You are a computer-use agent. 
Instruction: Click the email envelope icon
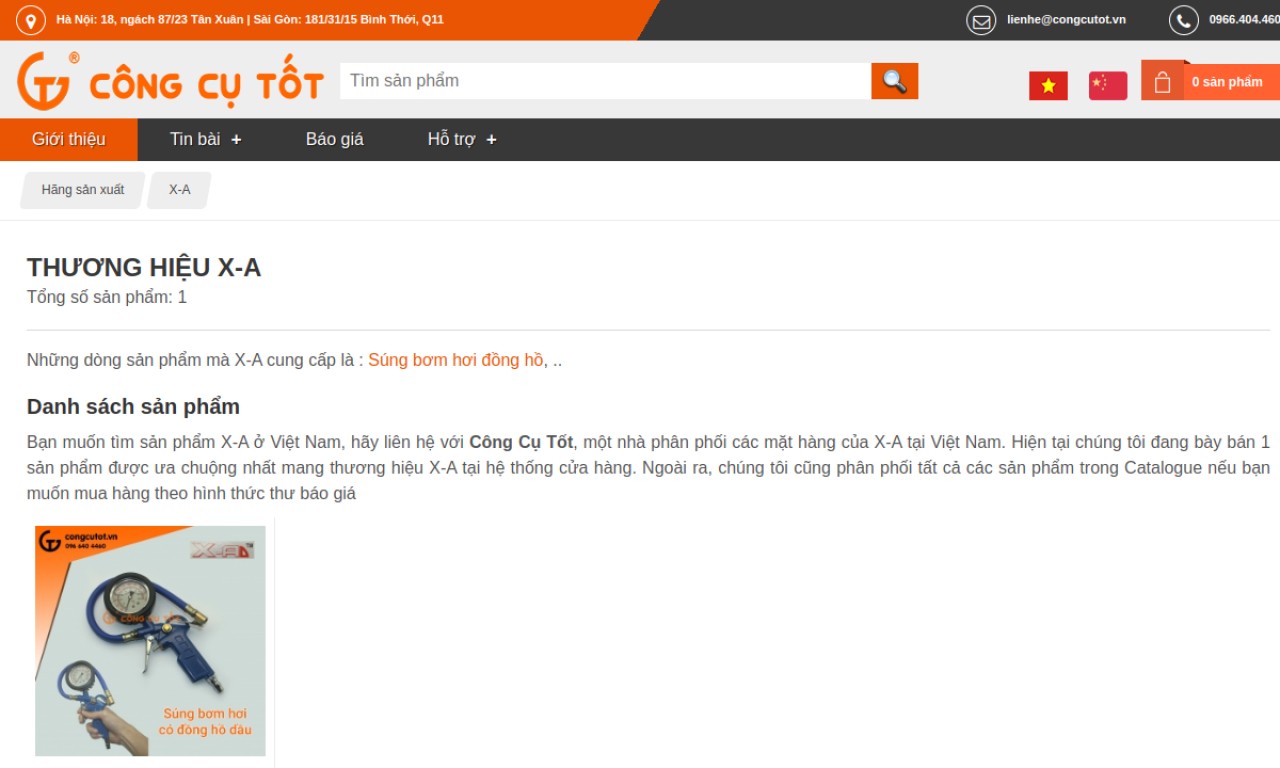(981, 20)
